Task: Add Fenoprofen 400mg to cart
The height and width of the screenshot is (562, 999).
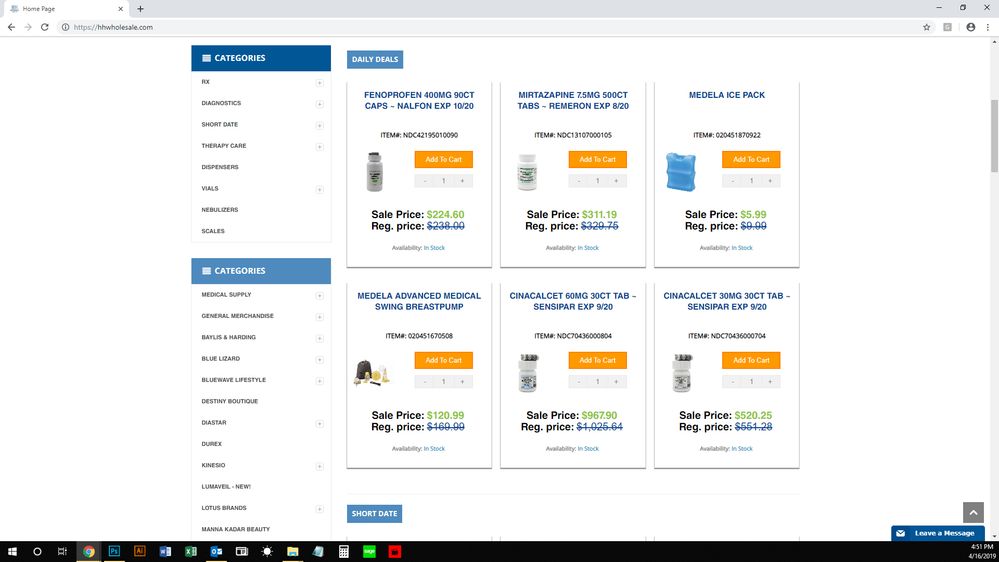Action: tap(443, 159)
